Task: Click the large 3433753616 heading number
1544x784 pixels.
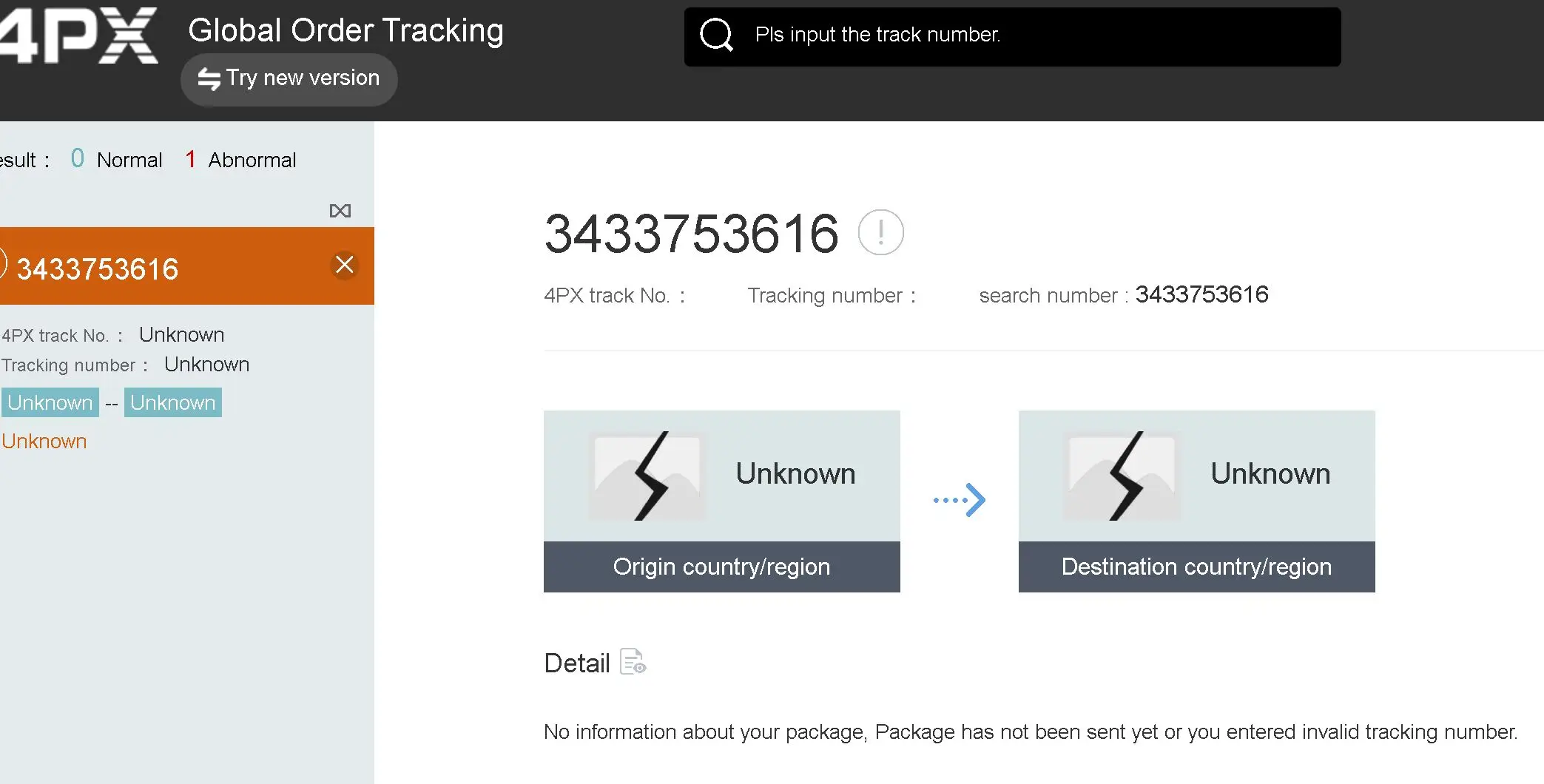Action: pos(692,234)
